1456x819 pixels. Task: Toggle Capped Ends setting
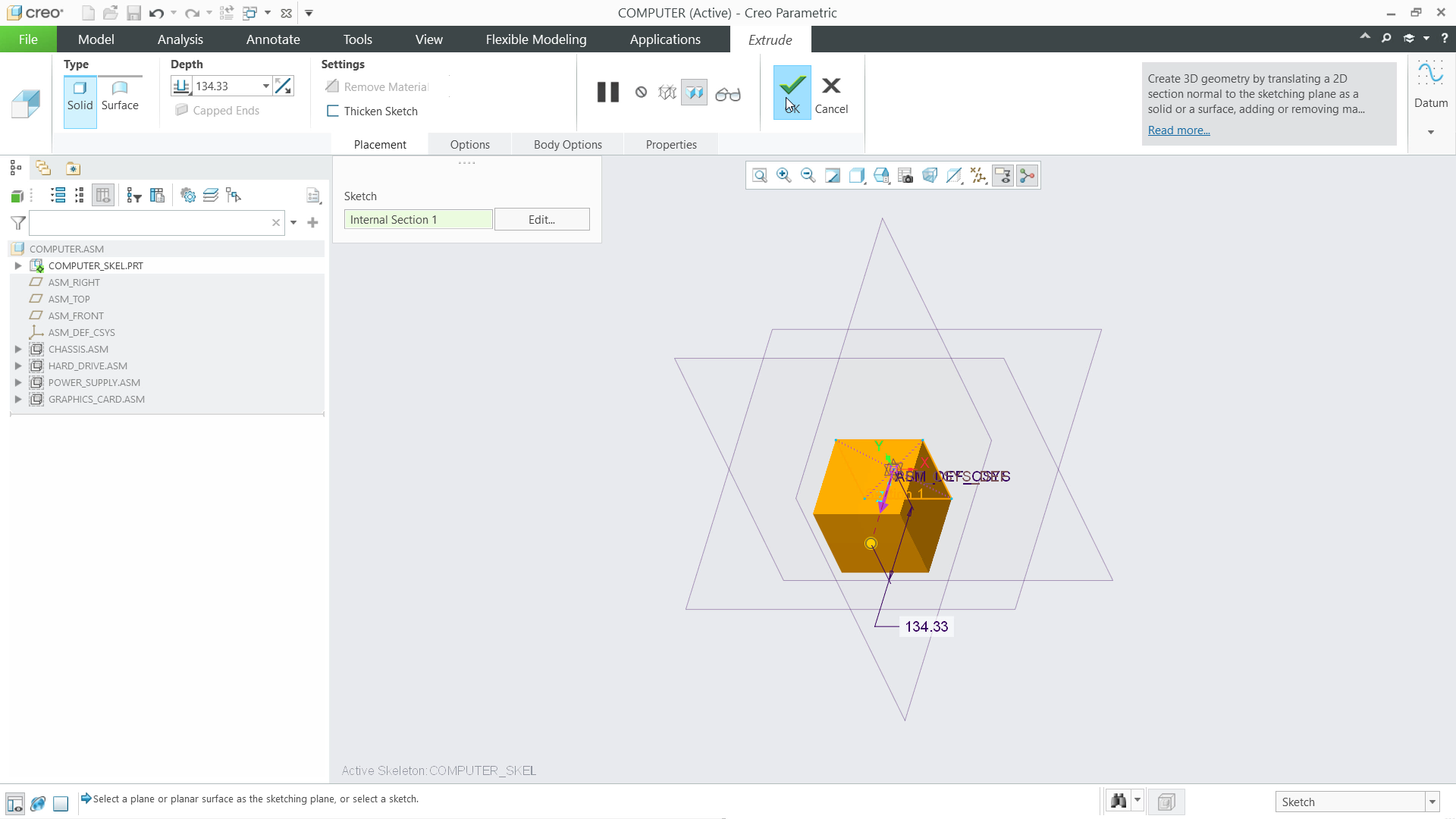click(x=182, y=110)
